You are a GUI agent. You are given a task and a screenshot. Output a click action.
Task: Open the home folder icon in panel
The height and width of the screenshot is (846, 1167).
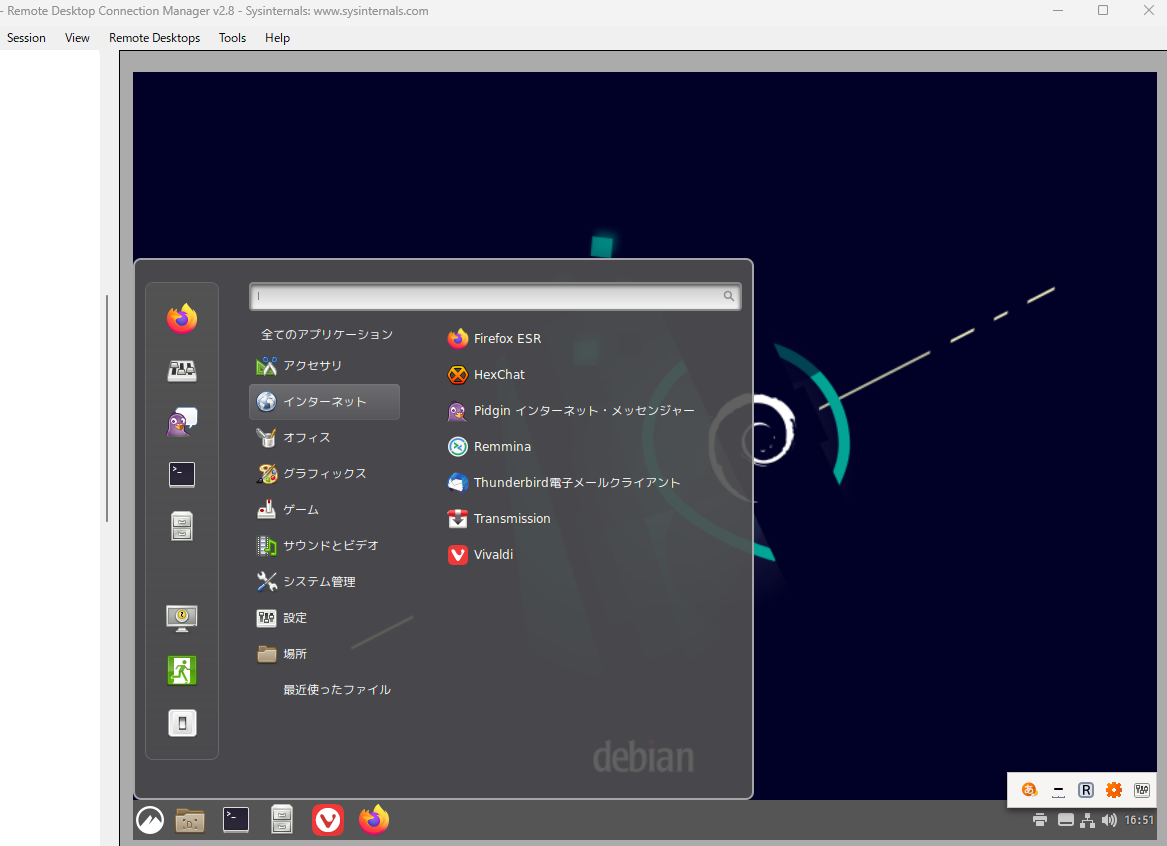click(190, 820)
